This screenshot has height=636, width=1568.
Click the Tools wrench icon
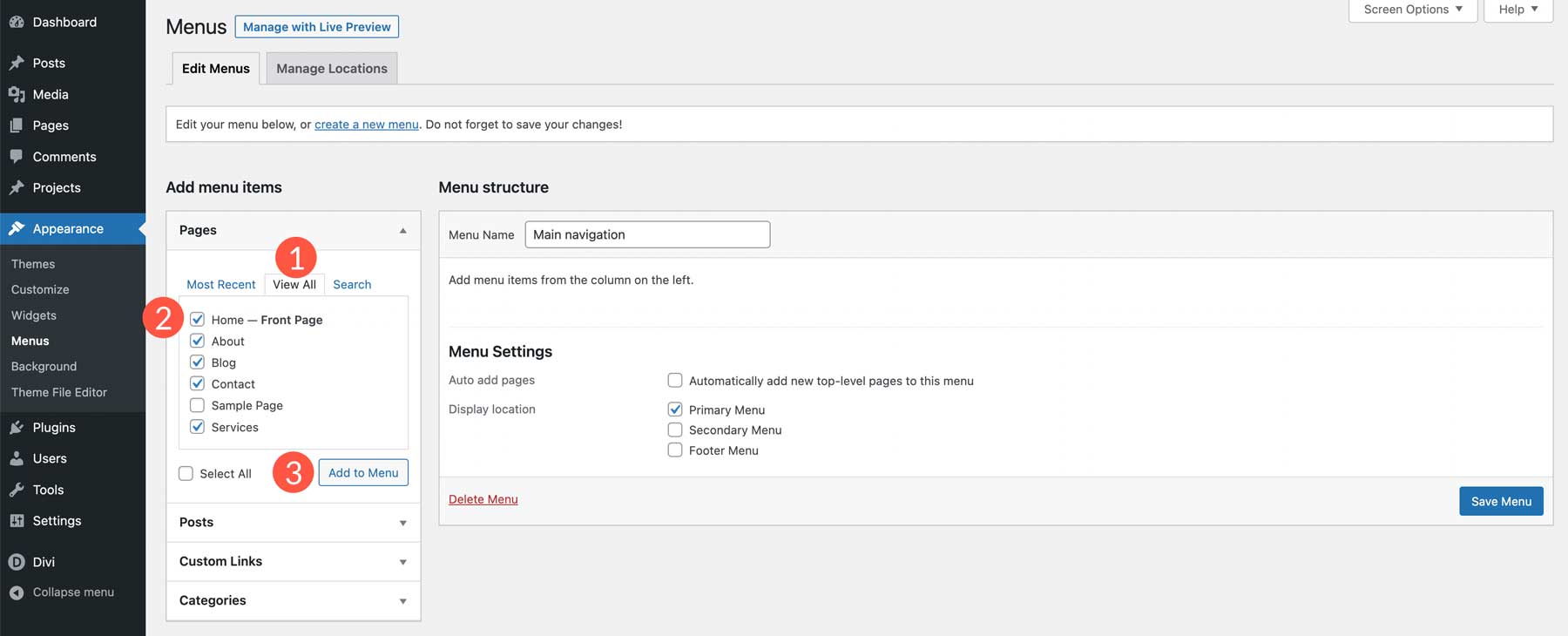tap(17, 490)
